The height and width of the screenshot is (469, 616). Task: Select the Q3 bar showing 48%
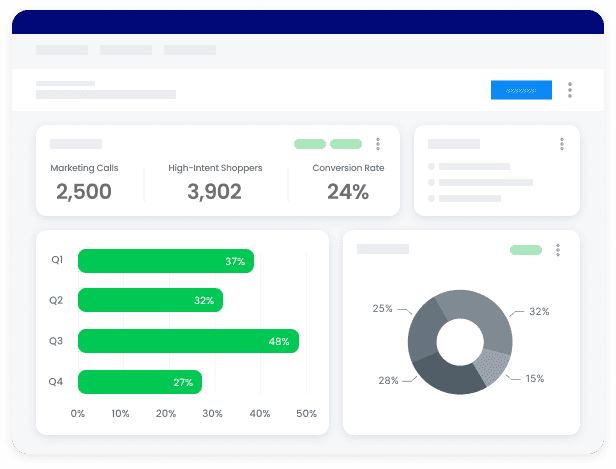[188, 341]
